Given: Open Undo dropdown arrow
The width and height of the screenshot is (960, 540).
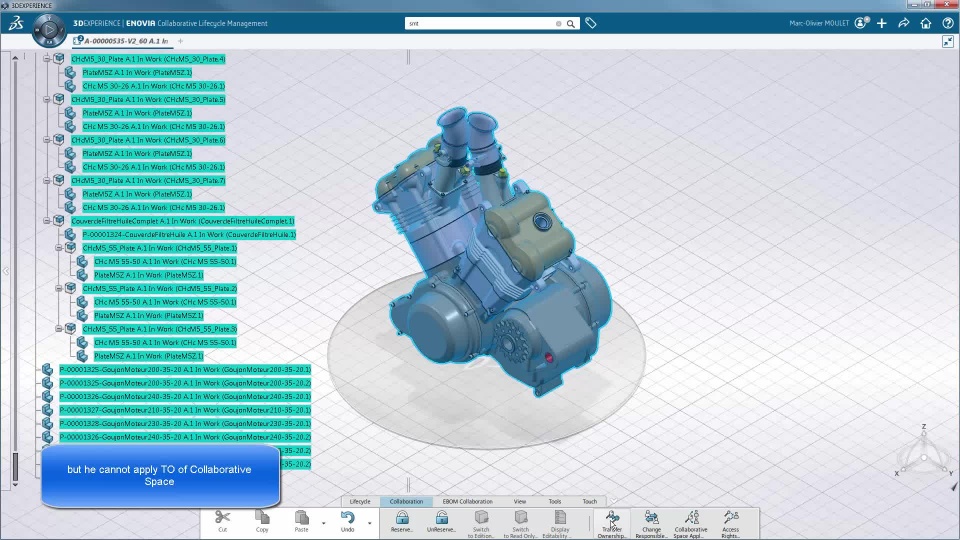Looking at the screenshot, I should pos(369,523).
